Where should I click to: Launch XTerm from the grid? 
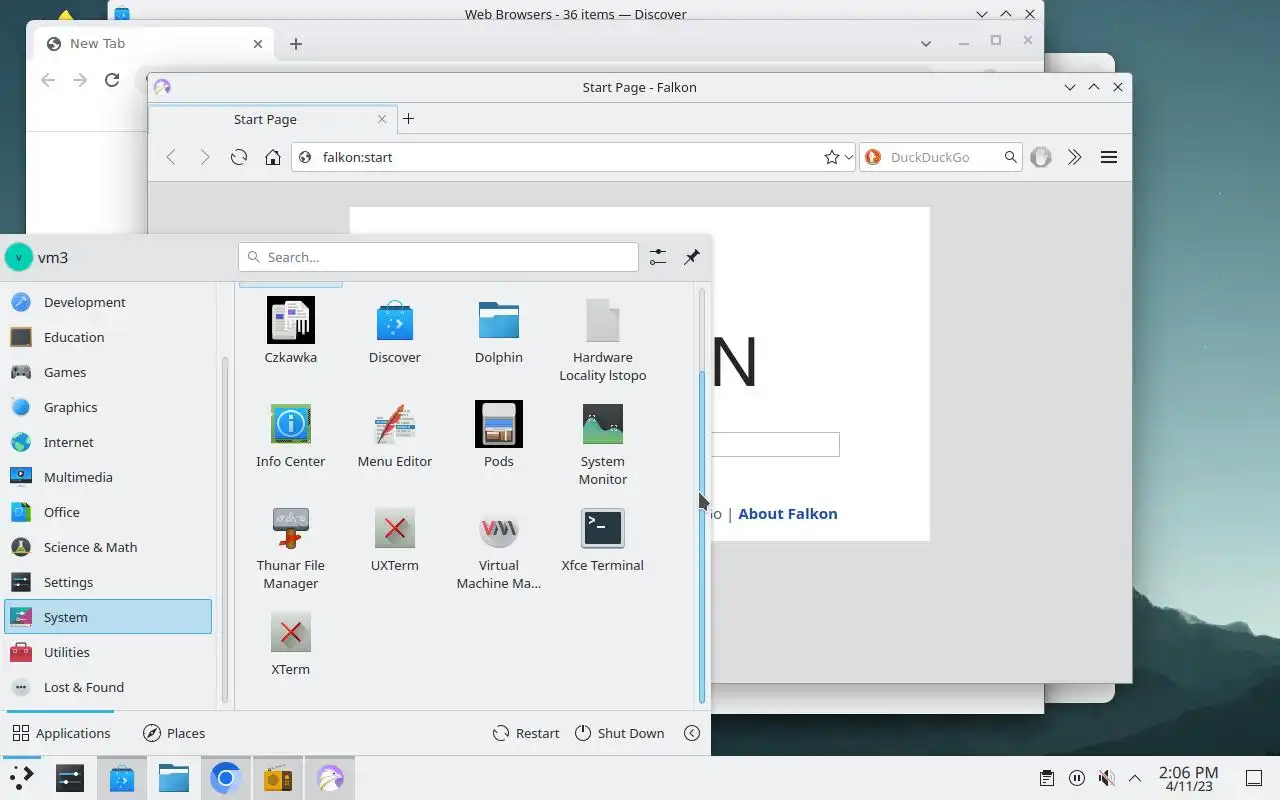pyautogui.click(x=290, y=643)
